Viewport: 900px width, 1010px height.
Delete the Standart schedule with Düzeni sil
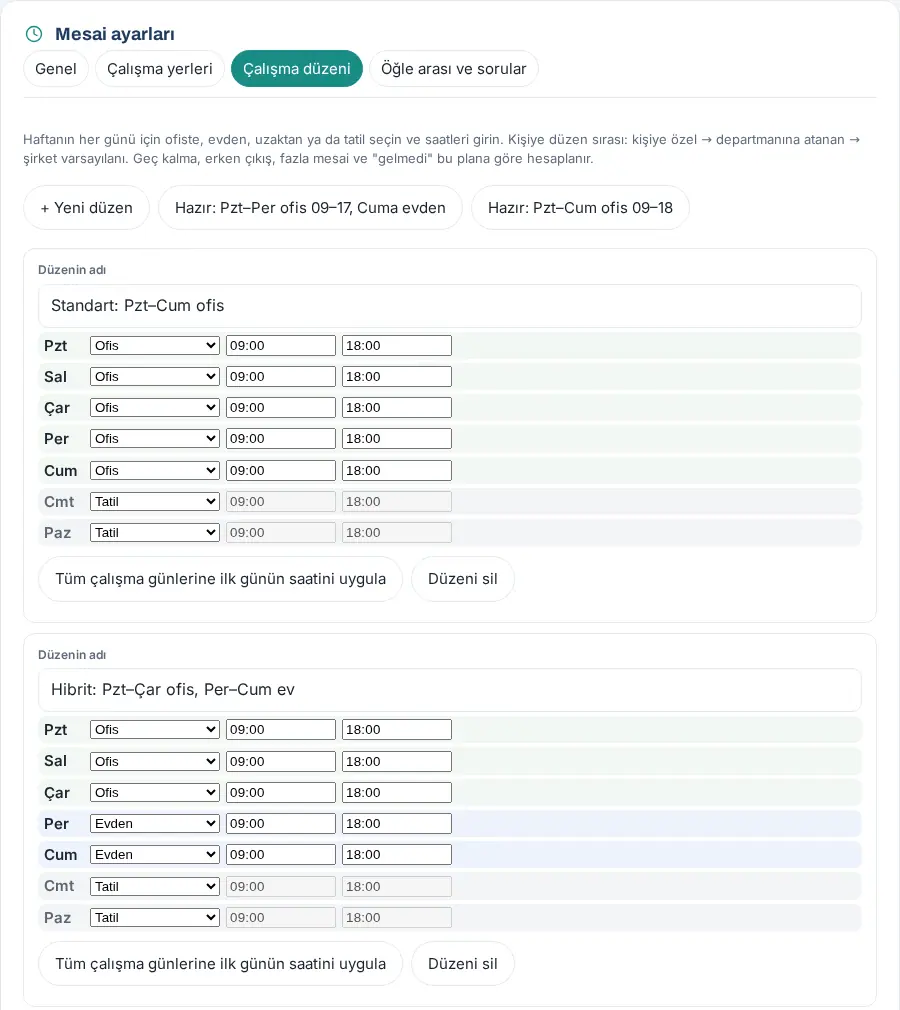coord(463,579)
